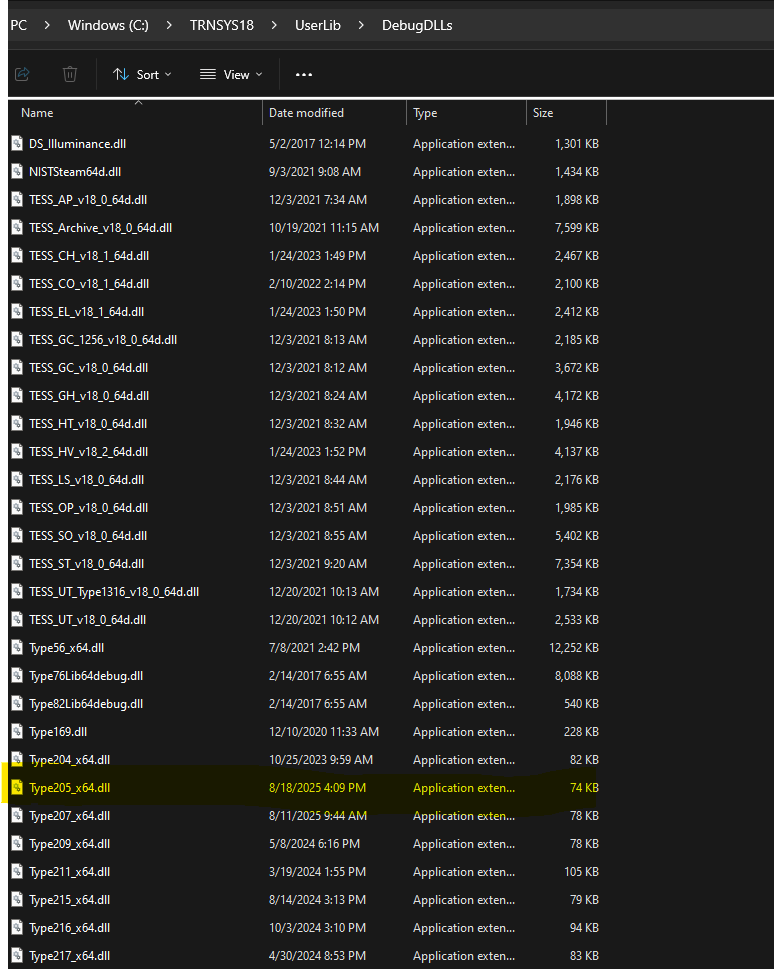774x969 pixels.
Task: Select the TESS_Archive_v18_0_64d.dll file name
Action: point(100,228)
